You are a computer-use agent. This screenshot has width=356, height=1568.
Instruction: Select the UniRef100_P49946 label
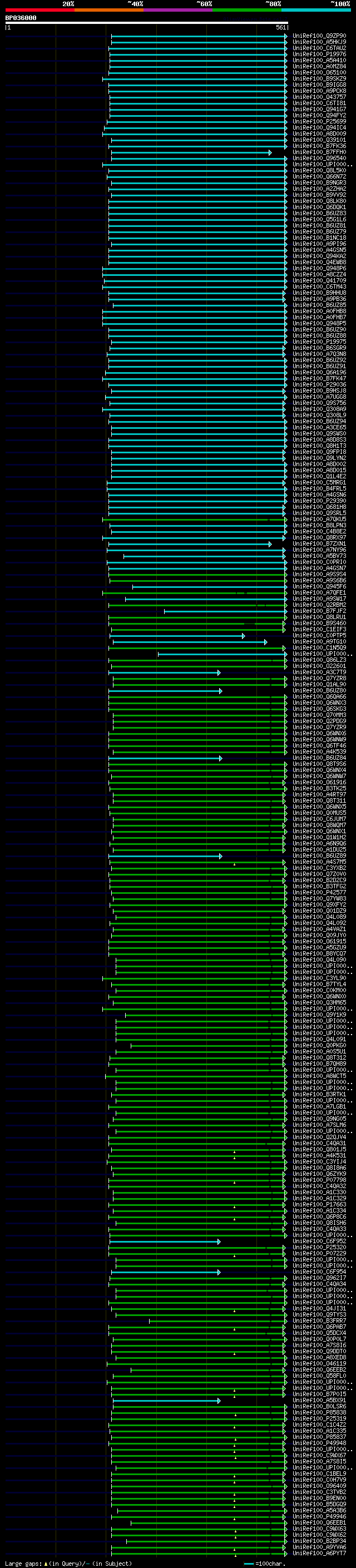pos(319,1516)
